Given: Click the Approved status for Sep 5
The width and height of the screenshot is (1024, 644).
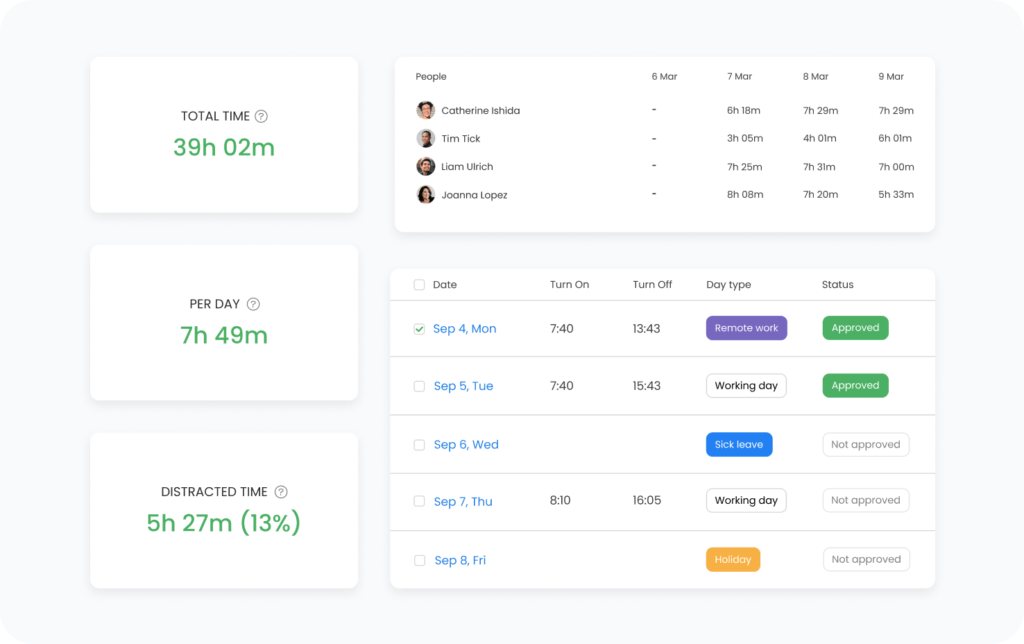Looking at the screenshot, I should [855, 385].
